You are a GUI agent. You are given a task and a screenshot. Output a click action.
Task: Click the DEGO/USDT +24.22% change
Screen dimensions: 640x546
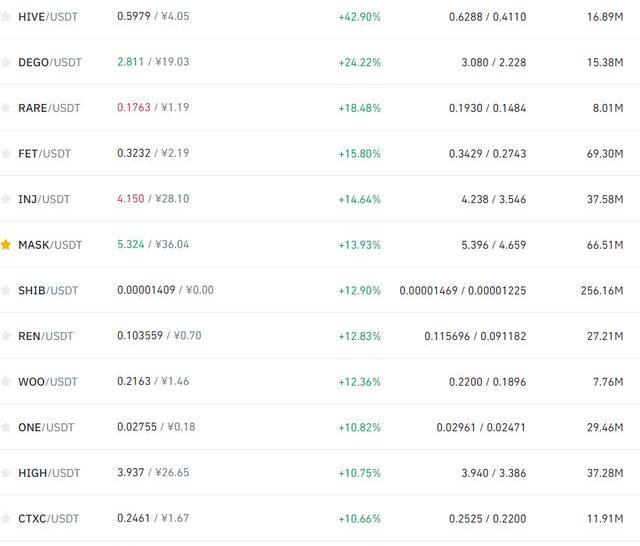tap(359, 62)
